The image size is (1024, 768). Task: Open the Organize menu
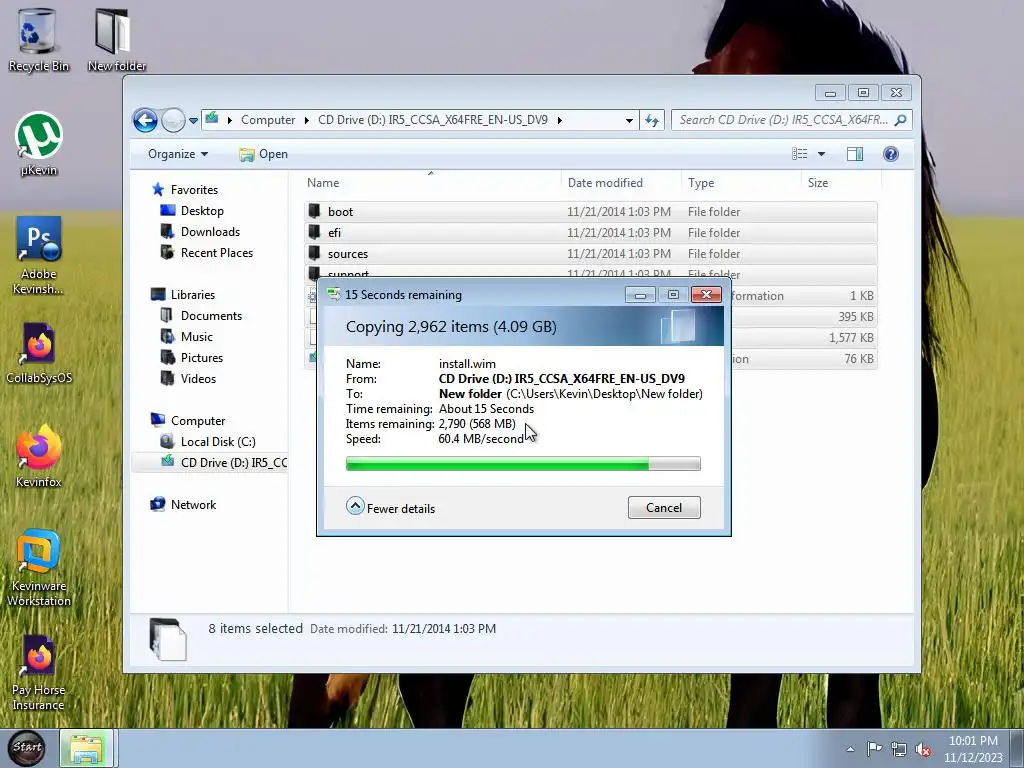click(x=178, y=154)
